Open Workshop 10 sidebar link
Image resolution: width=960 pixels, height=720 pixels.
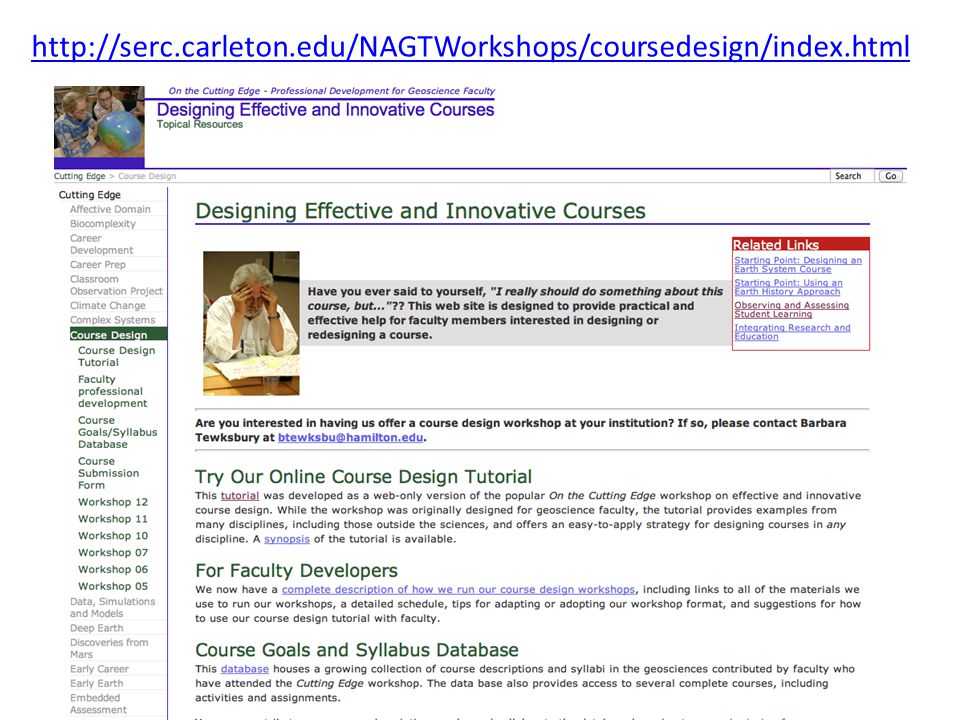point(113,536)
